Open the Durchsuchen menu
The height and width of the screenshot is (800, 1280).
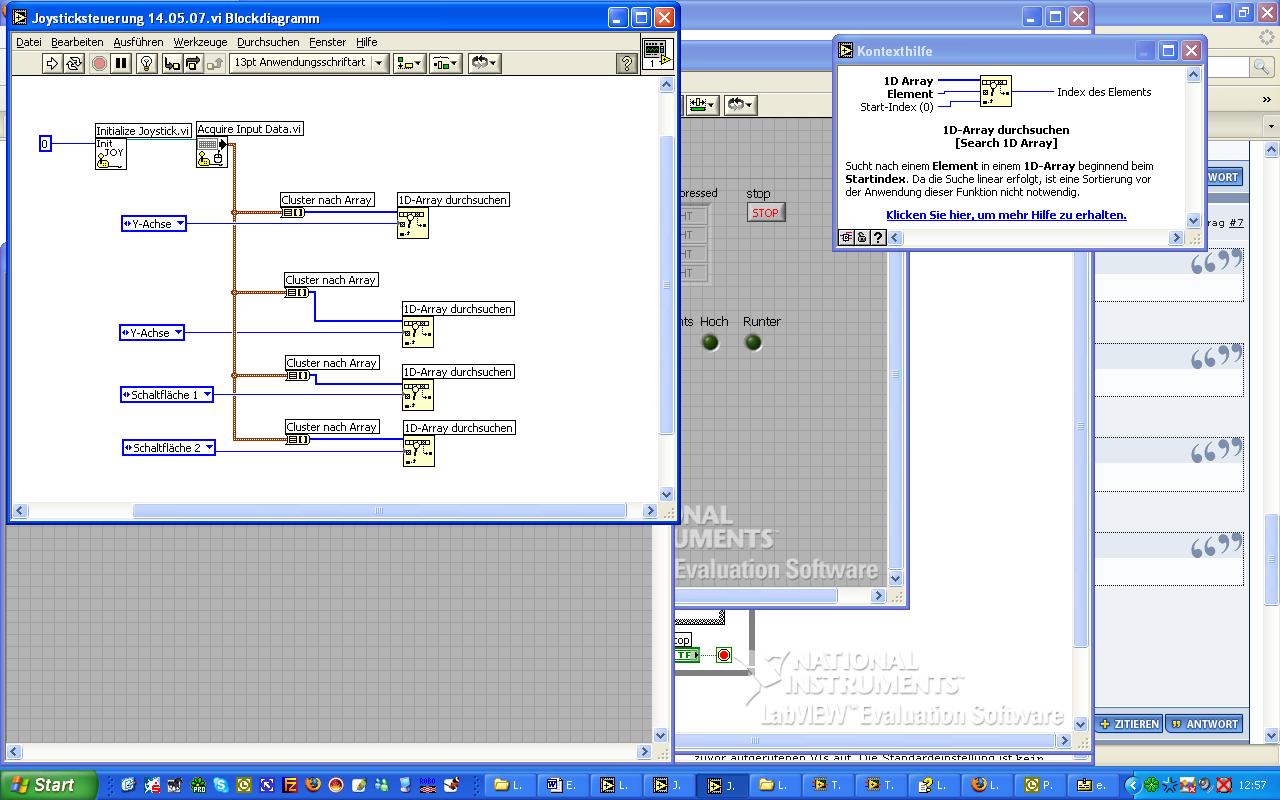click(268, 42)
